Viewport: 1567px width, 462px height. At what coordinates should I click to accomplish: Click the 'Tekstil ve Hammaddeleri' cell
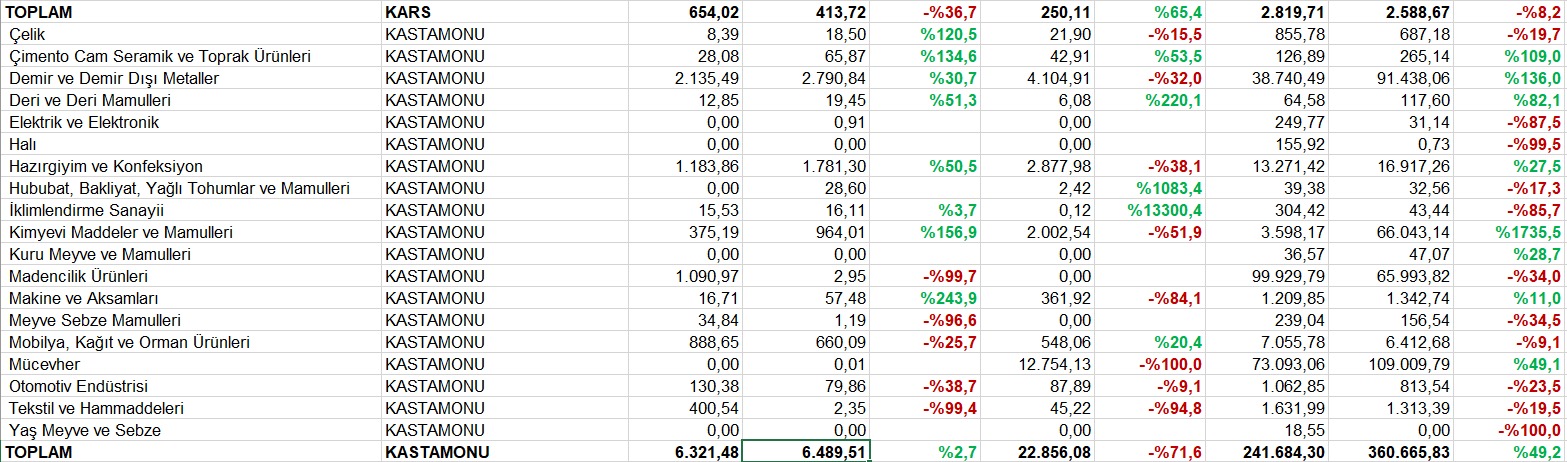coord(96,408)
